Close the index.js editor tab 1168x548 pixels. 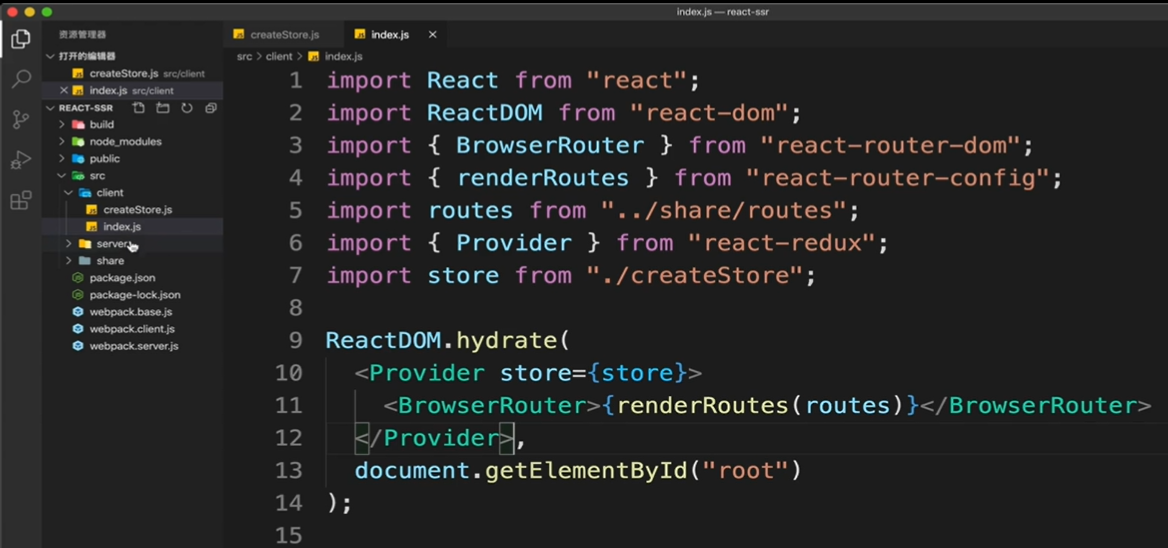click(x=433, y=34)
